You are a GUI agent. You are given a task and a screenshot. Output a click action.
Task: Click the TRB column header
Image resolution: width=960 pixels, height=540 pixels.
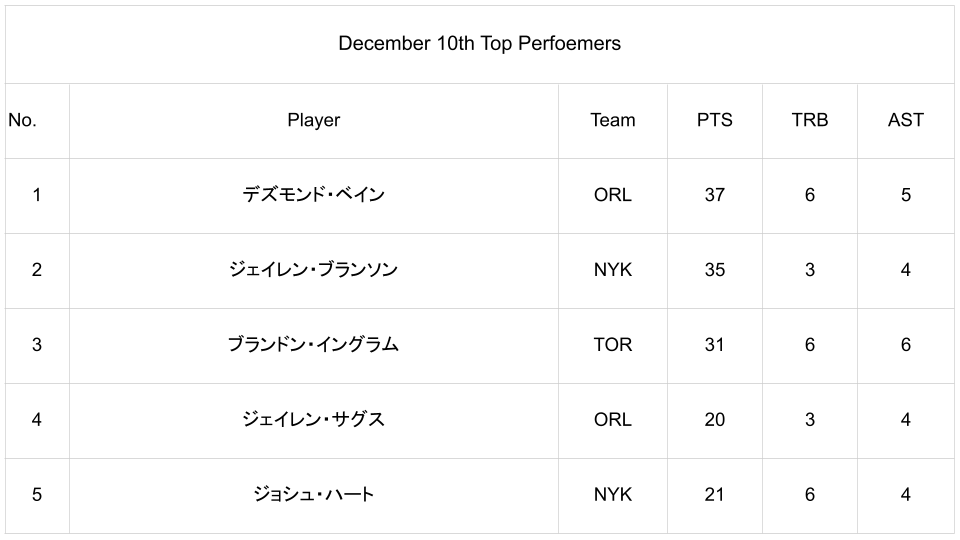(809, 120)
